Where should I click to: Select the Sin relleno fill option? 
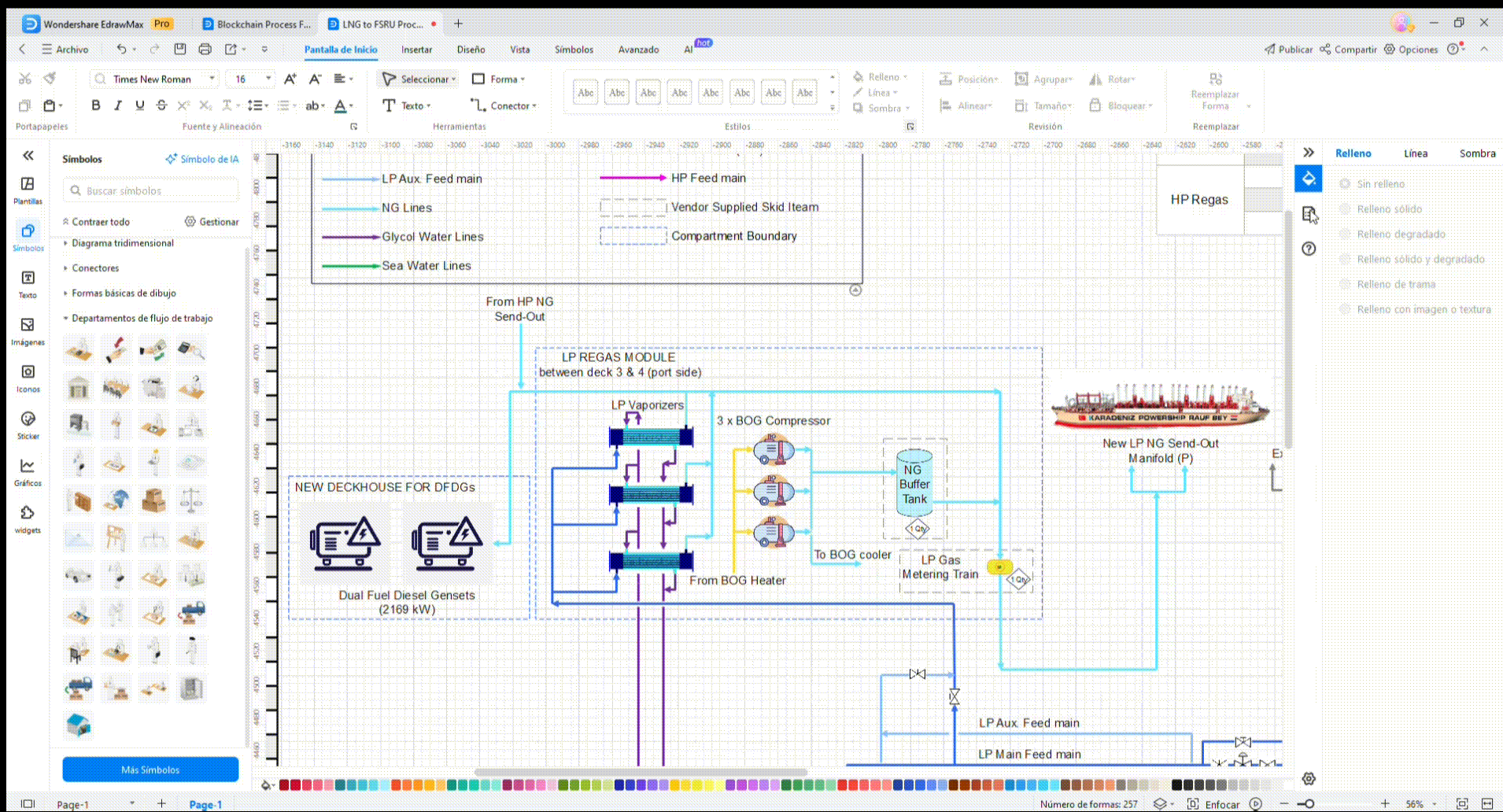click(x=1345, y=184)
